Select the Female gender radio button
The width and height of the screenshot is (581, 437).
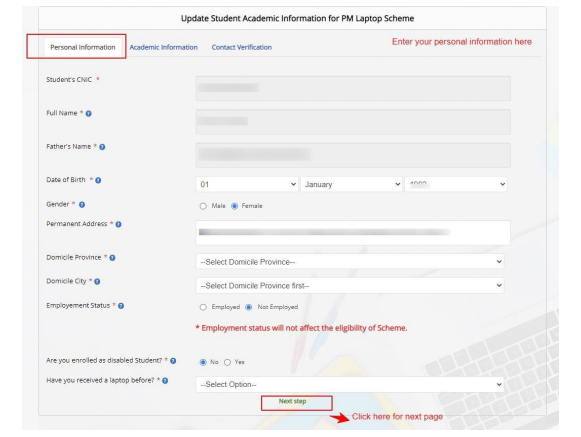tap(235, 206)
